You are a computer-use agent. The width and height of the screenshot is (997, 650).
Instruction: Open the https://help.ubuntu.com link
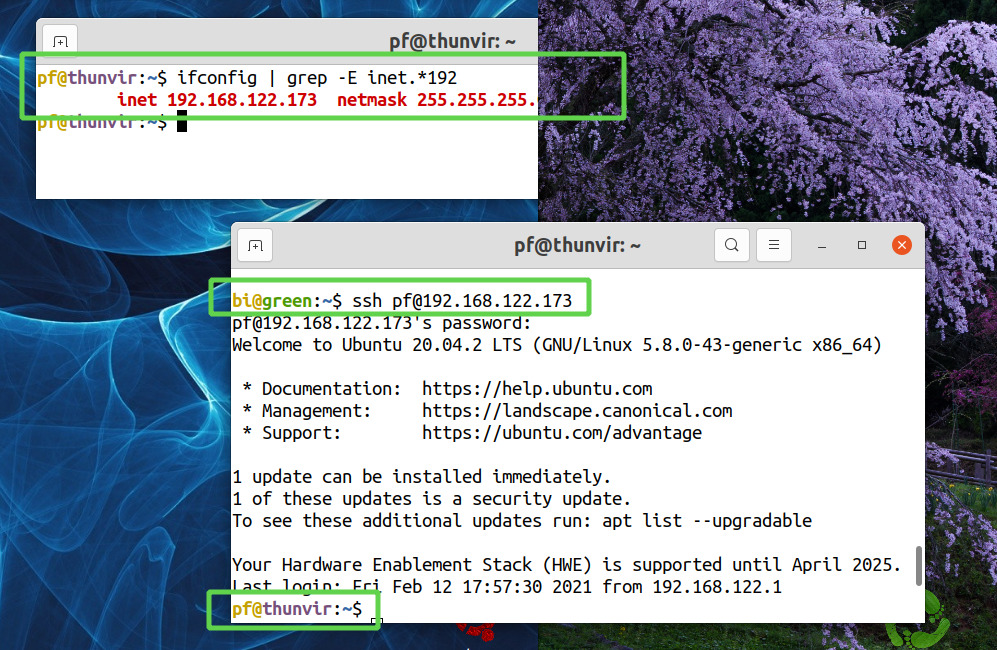pos(537,388)
